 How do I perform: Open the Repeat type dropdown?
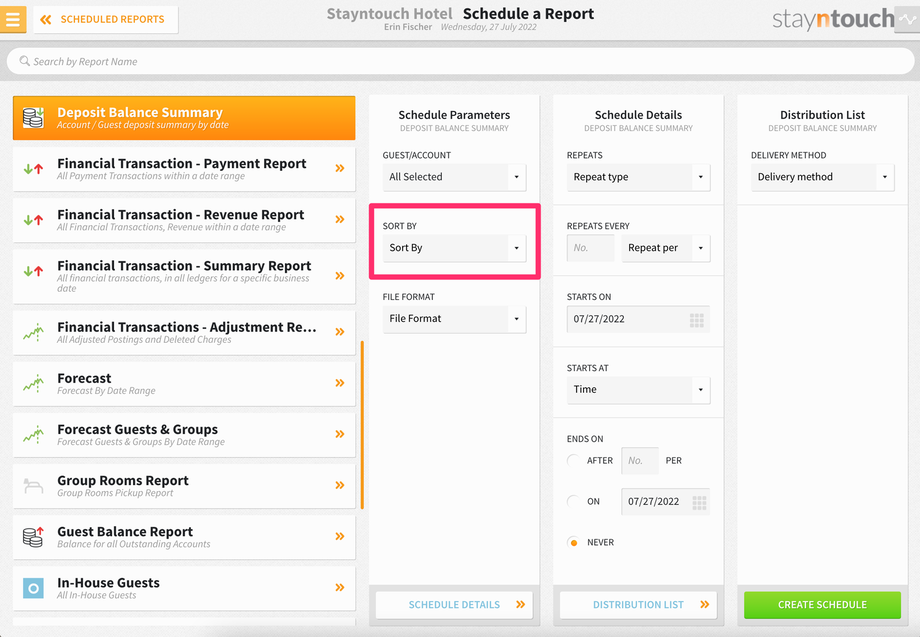click(x=638, y=177)
